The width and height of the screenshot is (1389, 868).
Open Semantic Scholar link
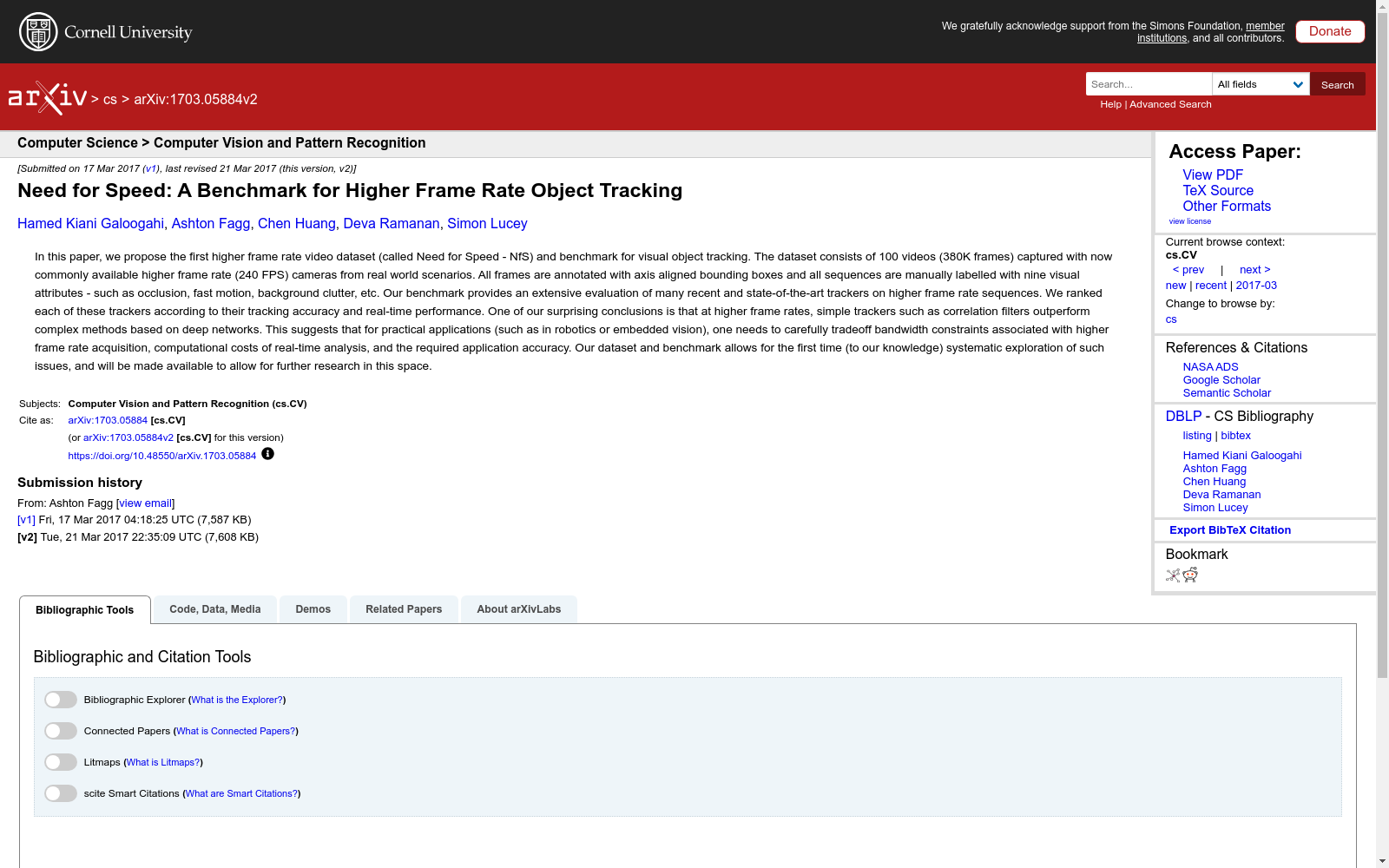[x=1227, y=393]
